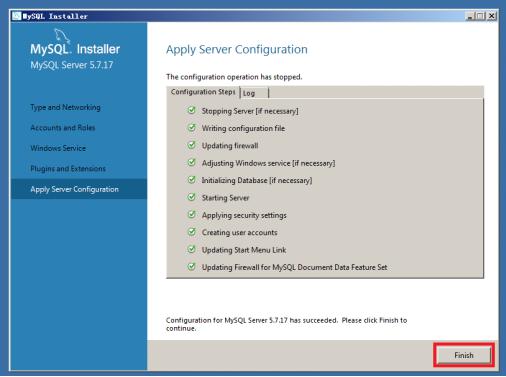
Task: Click check icon beside Updating Start Menu Link
Action: 191,249
